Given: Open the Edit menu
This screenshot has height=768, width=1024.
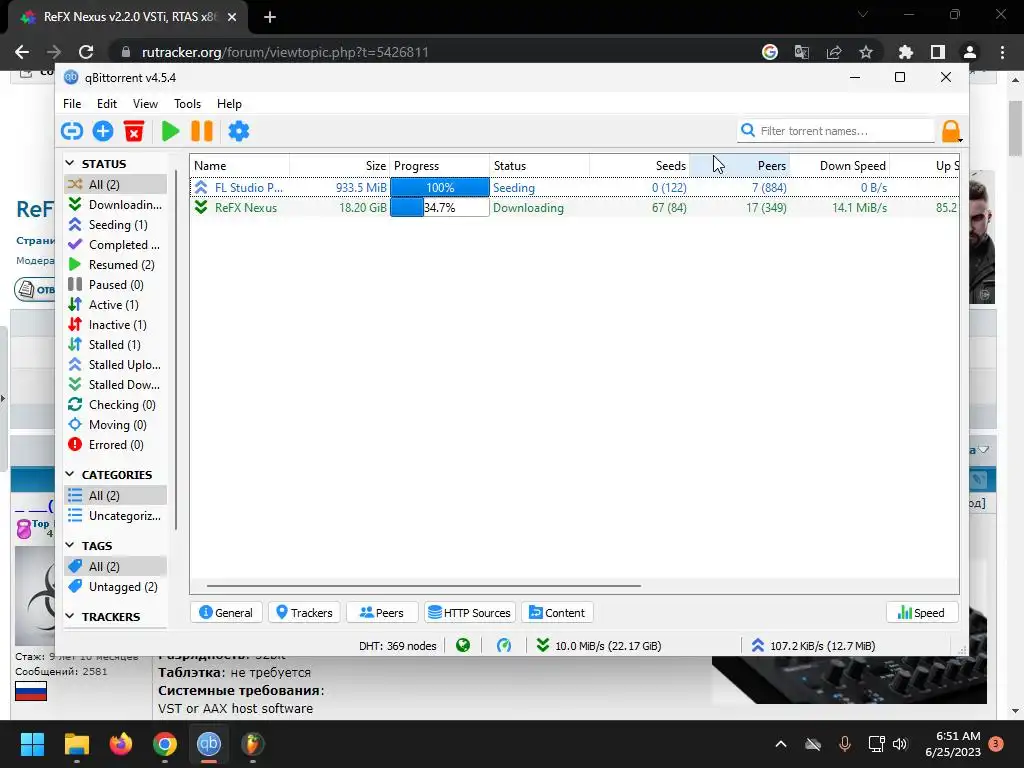Looking at the screenshot, I should (x=106, y=104).
